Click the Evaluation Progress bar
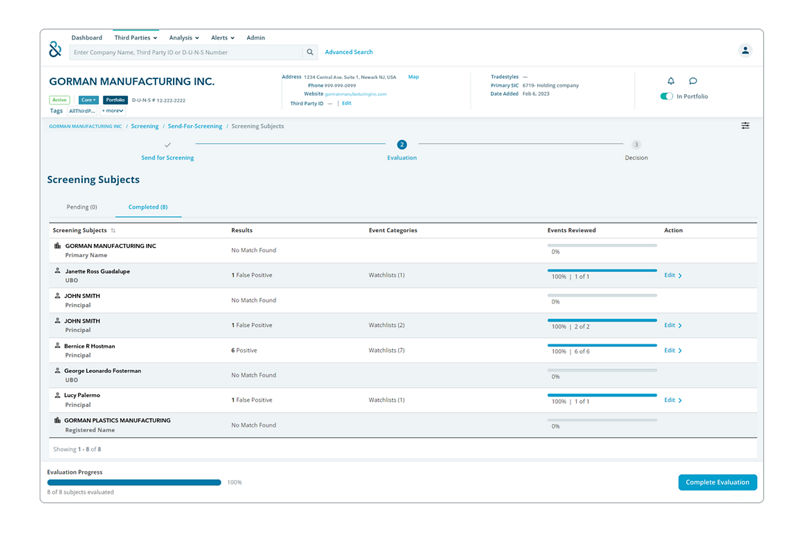800x533 pixels. [134, 482]
